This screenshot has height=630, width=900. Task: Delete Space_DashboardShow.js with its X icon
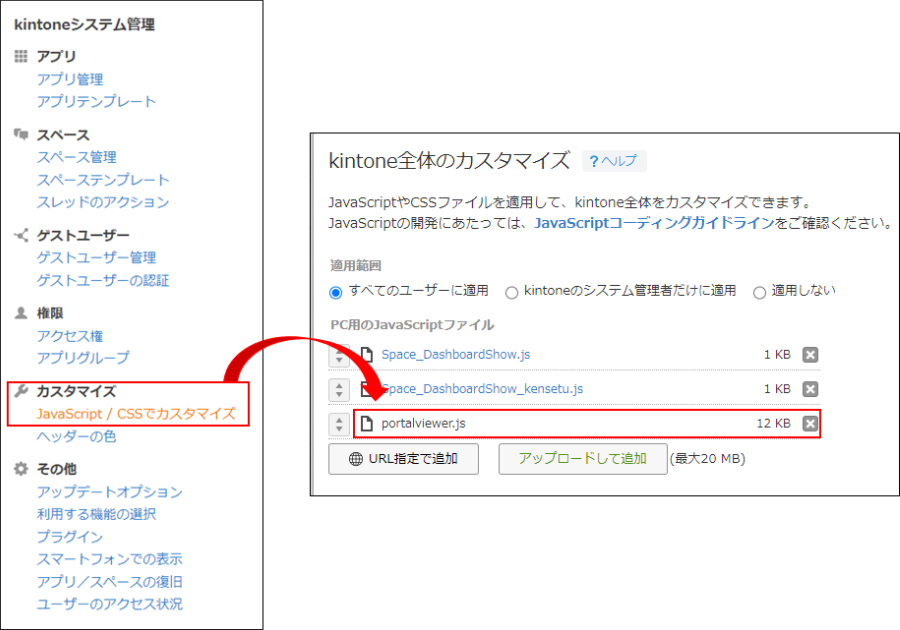(810, 355)
